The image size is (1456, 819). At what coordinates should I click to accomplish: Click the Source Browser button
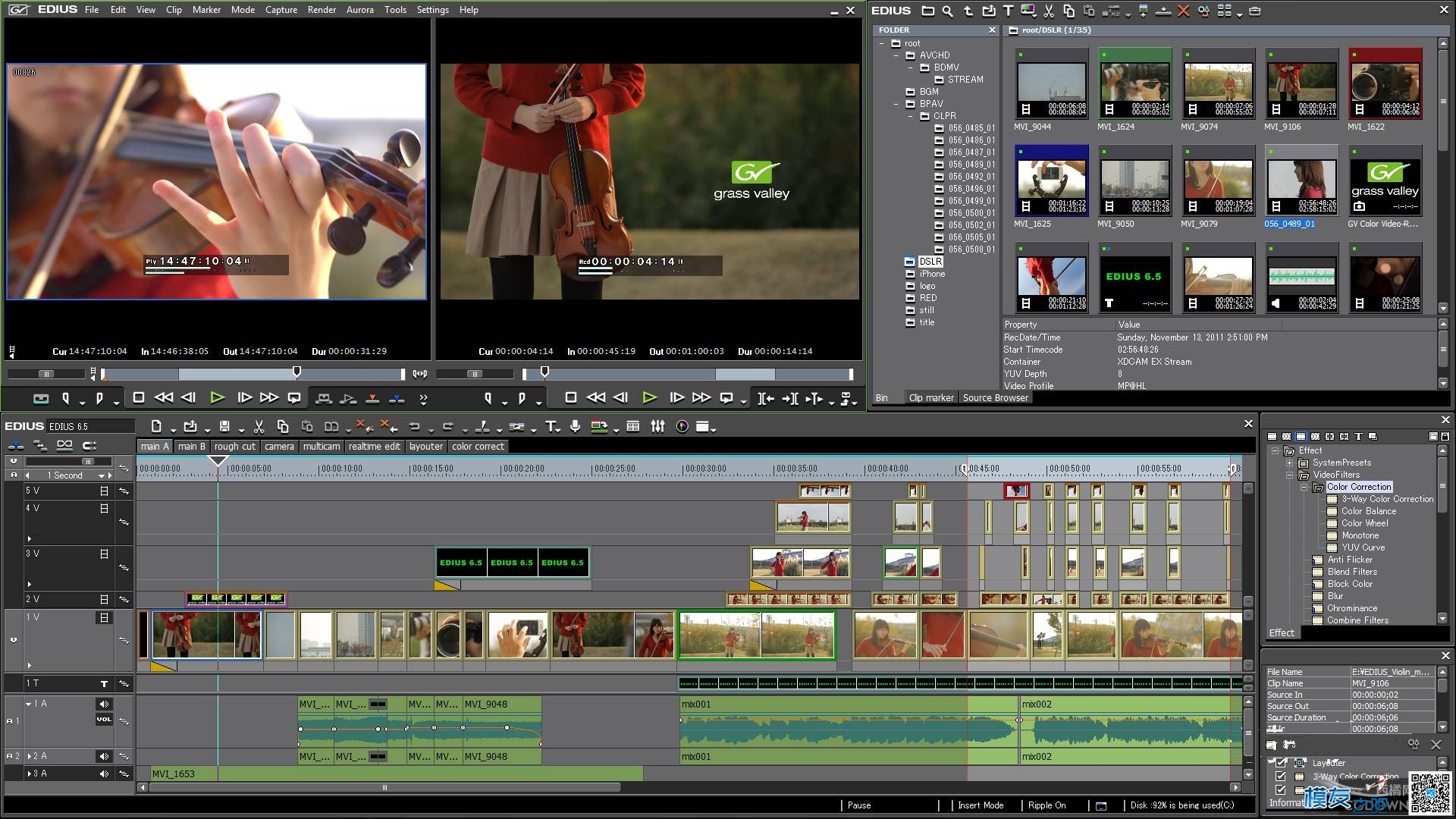[x=996, y=398]
